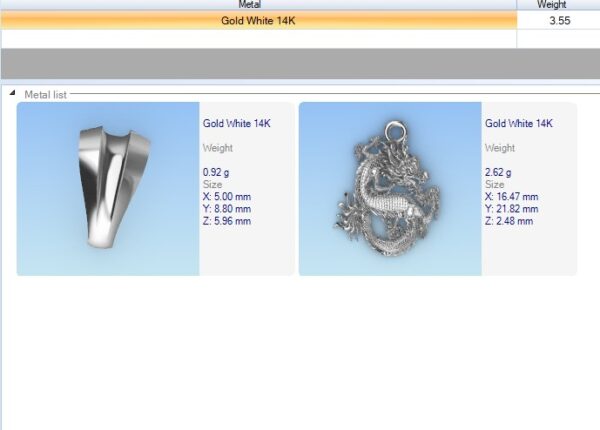Click the Y: 21.82 mm size value
The image size is (600, 430).
(511, 209)
